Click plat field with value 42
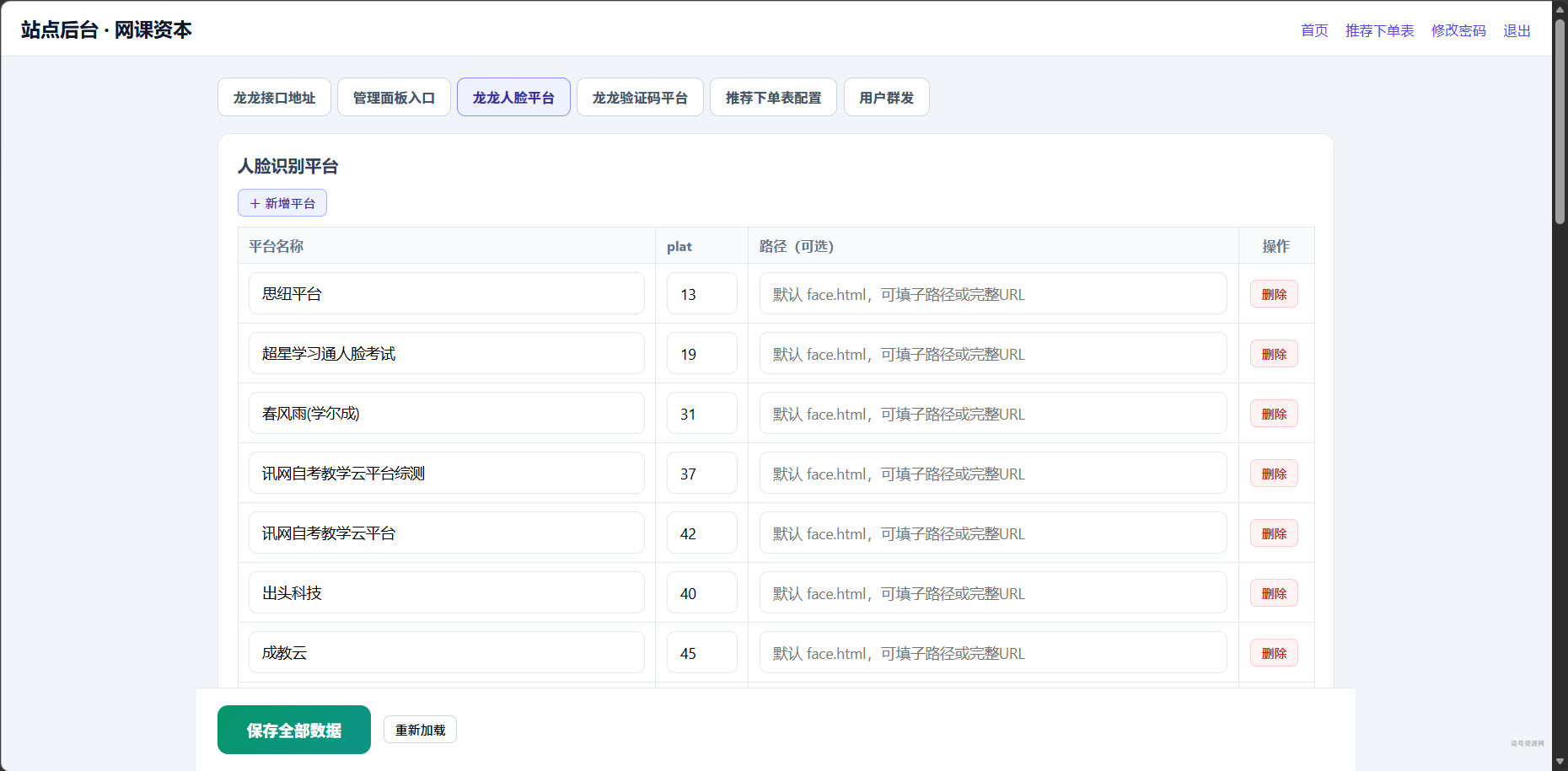 (x=702, y=533)
